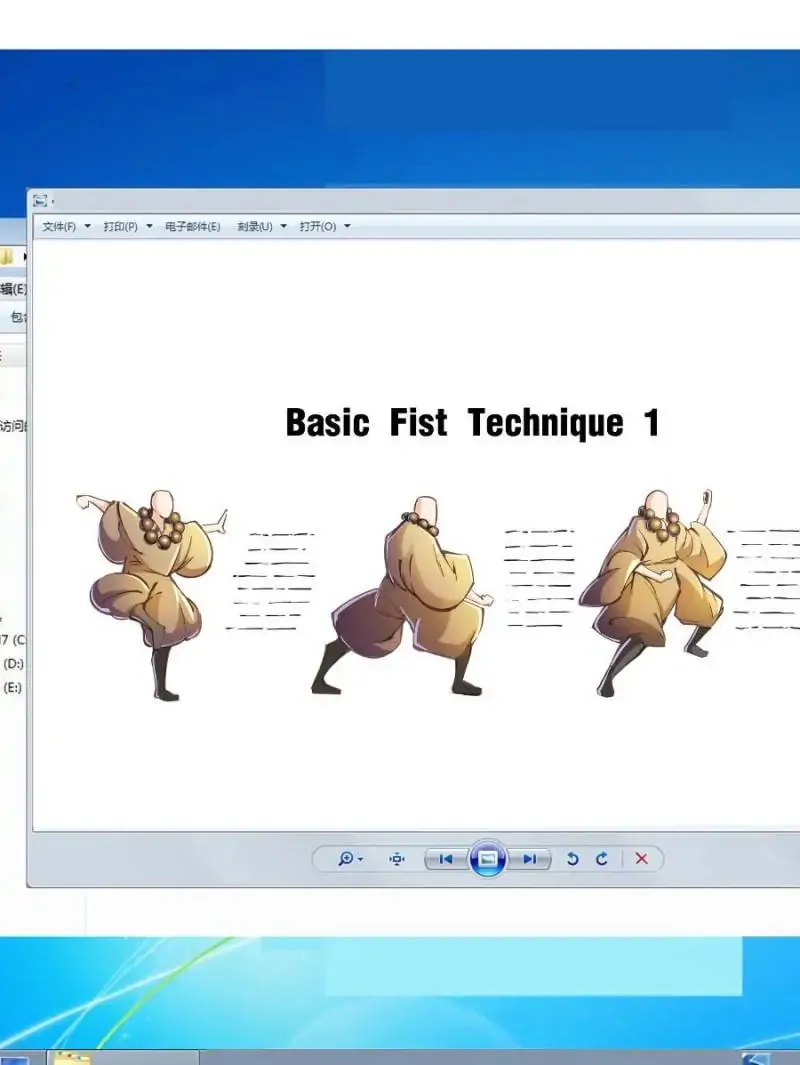Open the folder icon on the taskbar
The height and width of the screenshot is (1065, 800).
pyautogui.click(x=72, y=1058)
